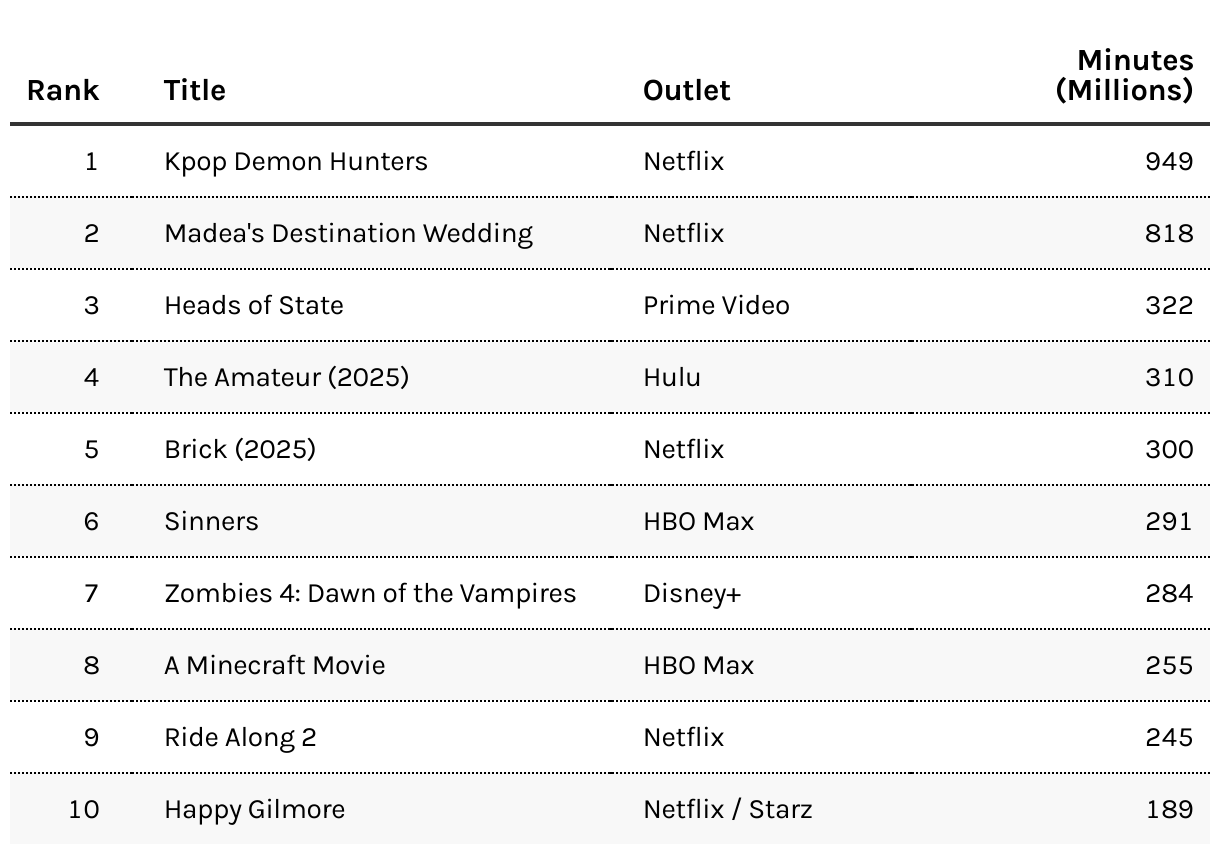1220x854 pixels.
Task: Click the Netflix / Starz outlet cell
Action: coord(728,809)
